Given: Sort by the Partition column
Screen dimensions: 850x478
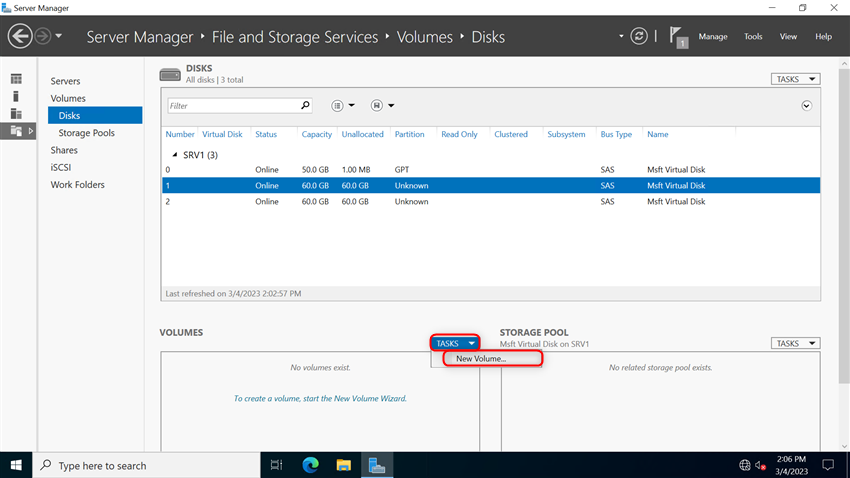Looking at the screenshot, I should (409, 134).
